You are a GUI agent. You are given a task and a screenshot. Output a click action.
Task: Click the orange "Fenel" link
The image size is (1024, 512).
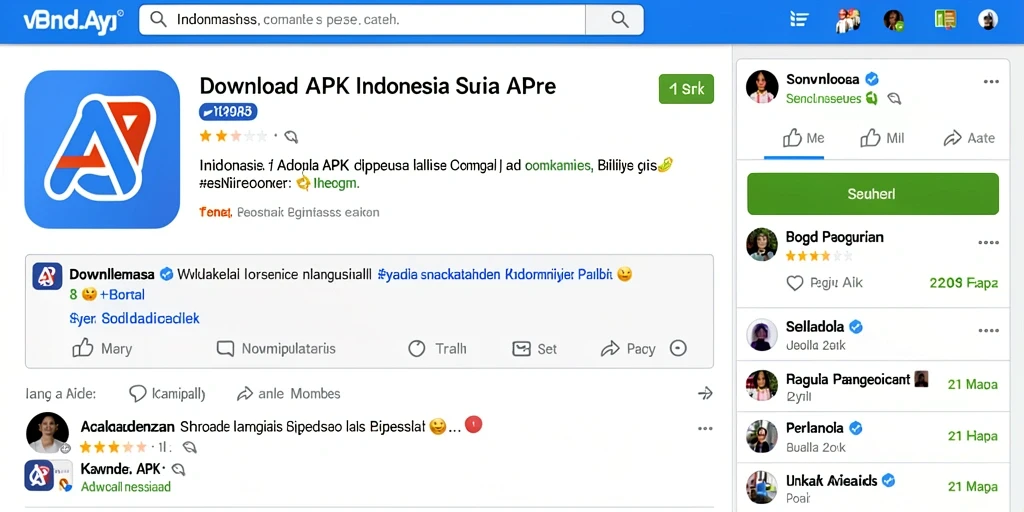(215, 212)
